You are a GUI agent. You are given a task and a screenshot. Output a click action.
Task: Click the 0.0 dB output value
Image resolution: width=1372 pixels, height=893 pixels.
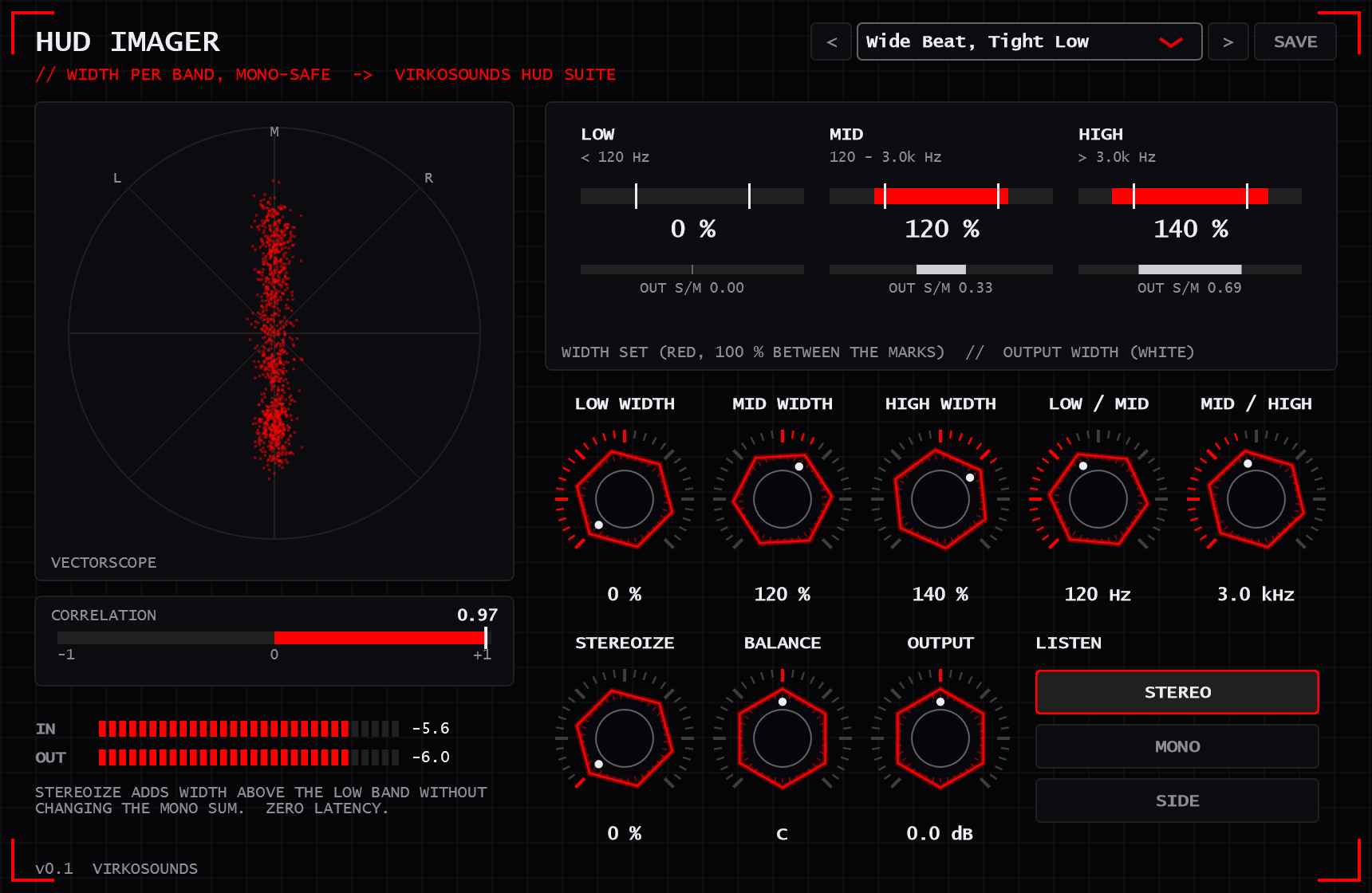(x=940, y=833)
